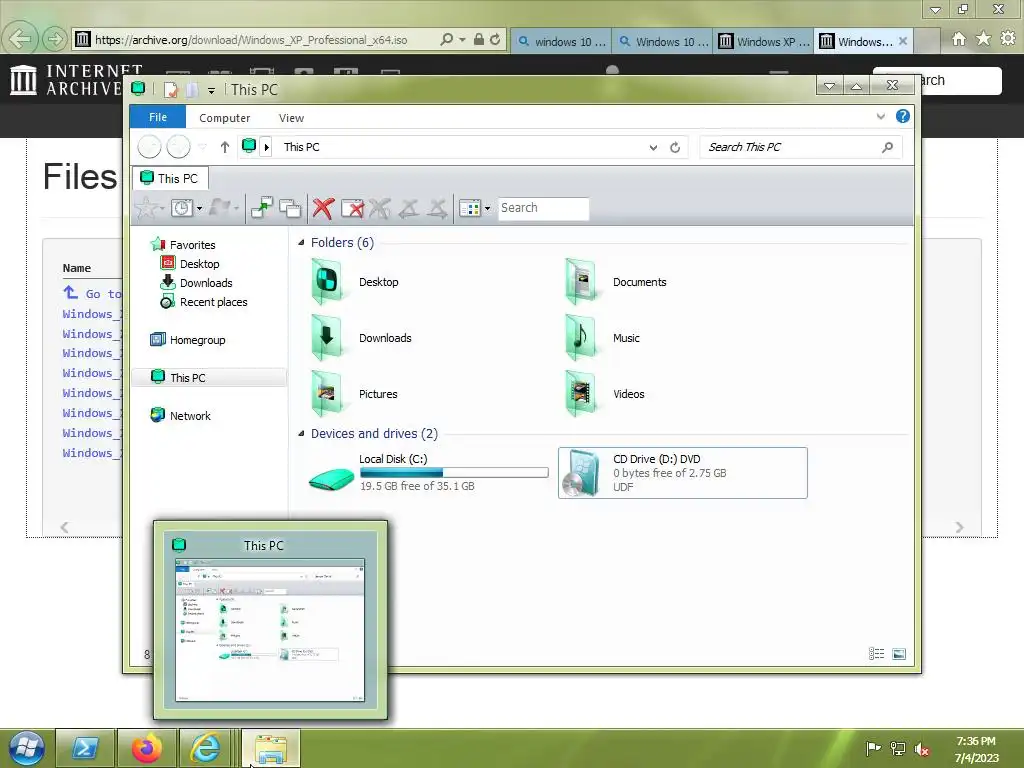This screenshot has width=1024, height=768.
Task: Click the PowerShell taskbar icon
Action: pyautogui.click(x=85, y=748)
